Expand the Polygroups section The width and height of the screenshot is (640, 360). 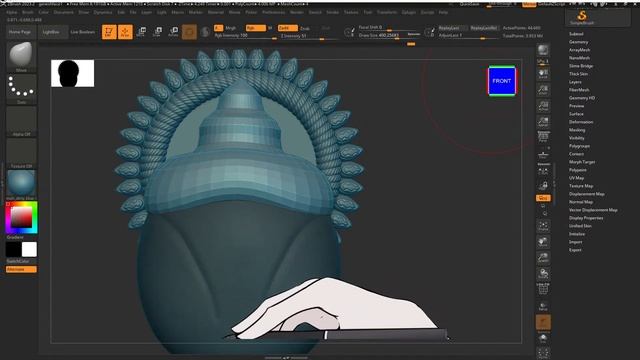point(580,146)
